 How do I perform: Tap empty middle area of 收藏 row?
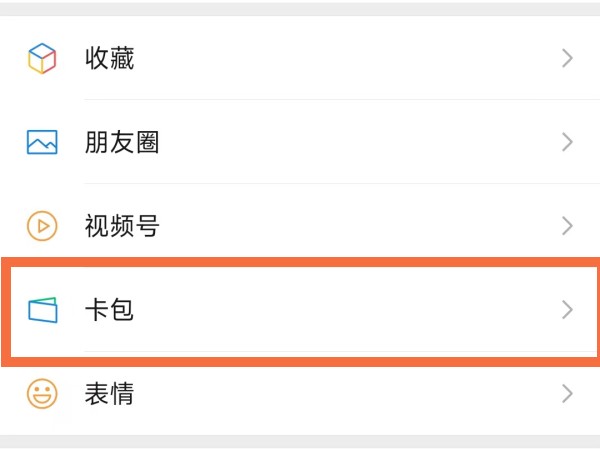(344, 58)
